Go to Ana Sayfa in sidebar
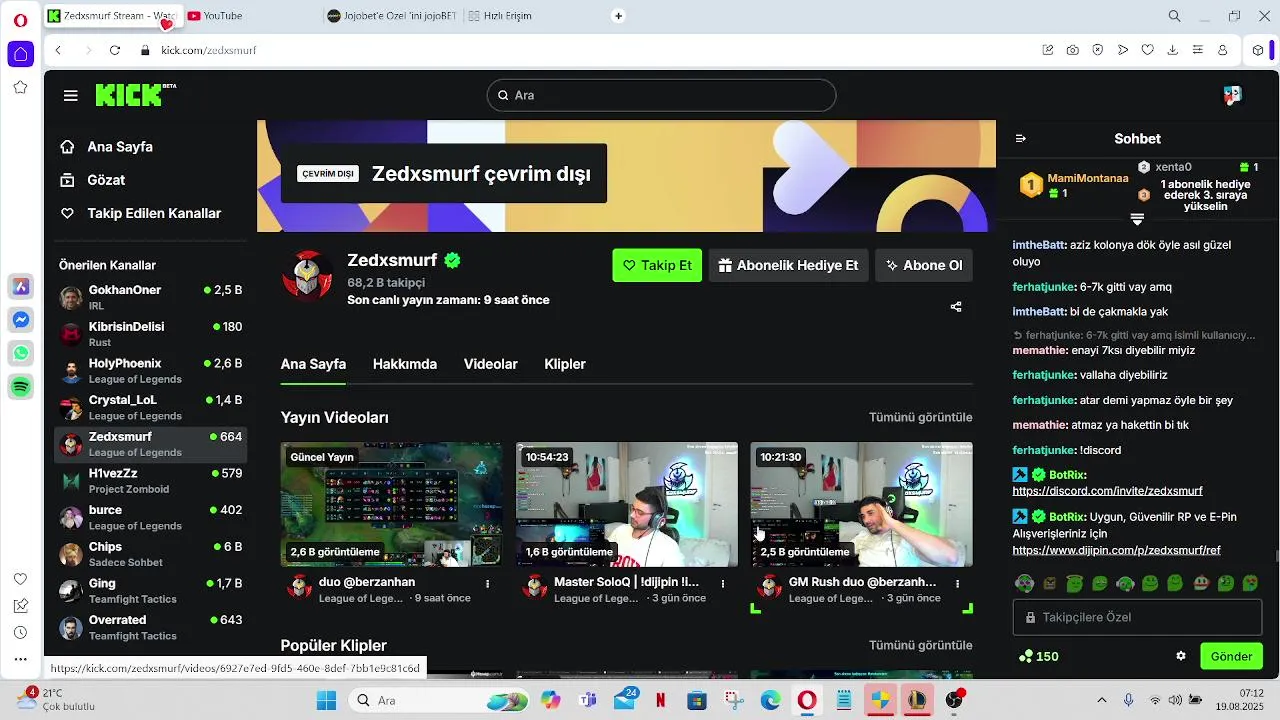 [106, 147]
